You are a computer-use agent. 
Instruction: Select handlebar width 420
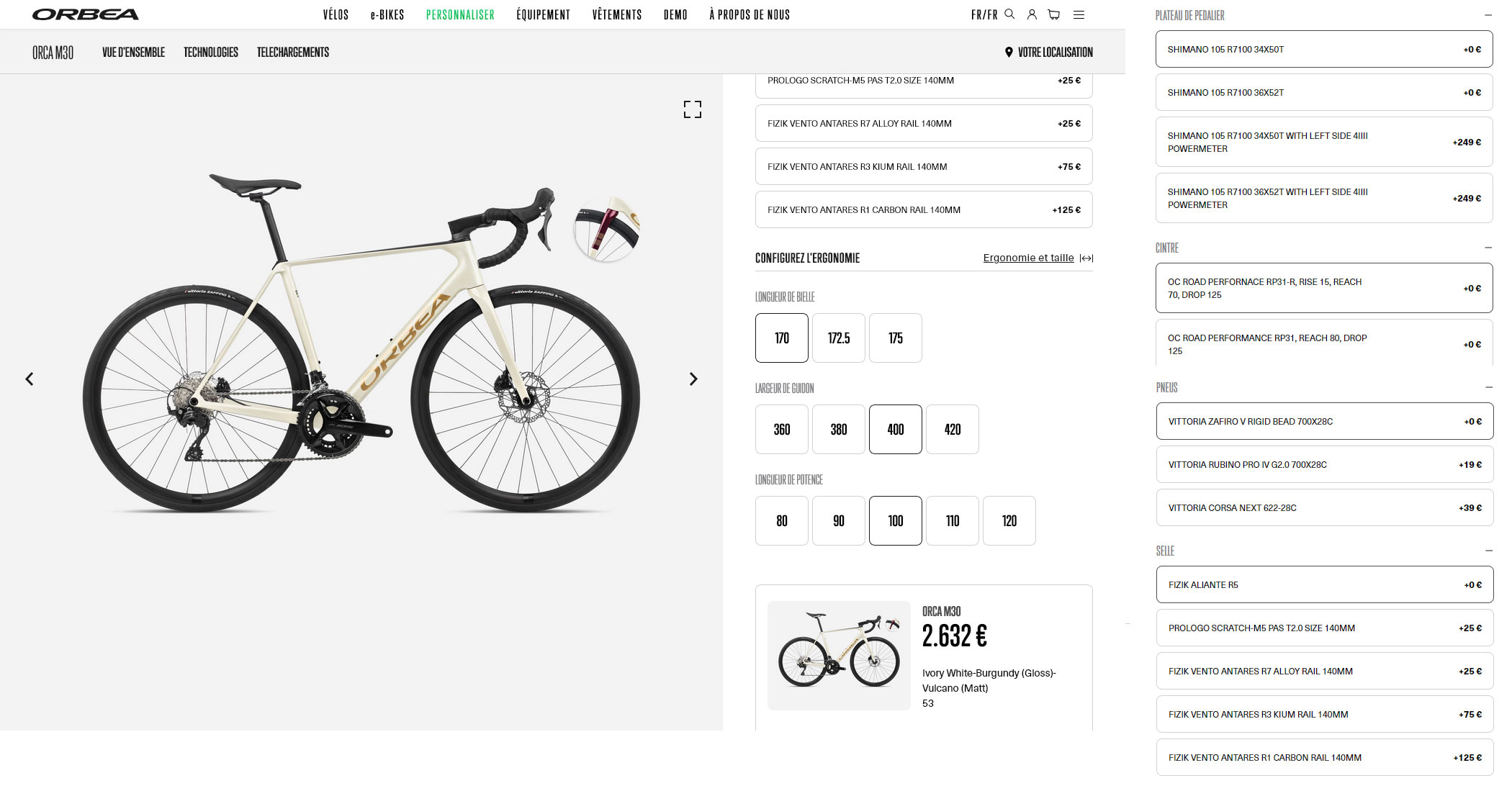[x=953, y=429]
